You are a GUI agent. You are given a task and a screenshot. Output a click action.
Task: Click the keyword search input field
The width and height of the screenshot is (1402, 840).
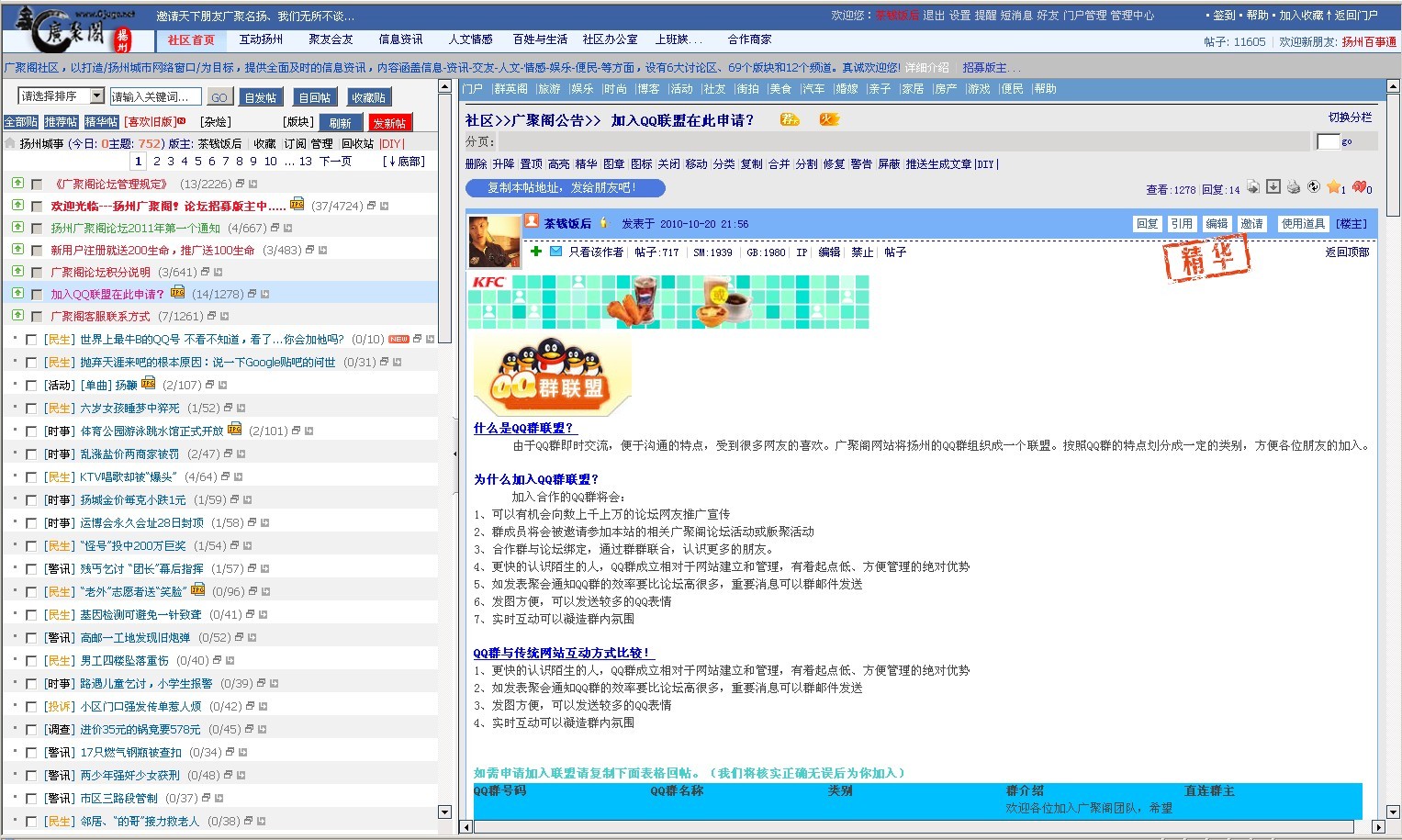155,97
